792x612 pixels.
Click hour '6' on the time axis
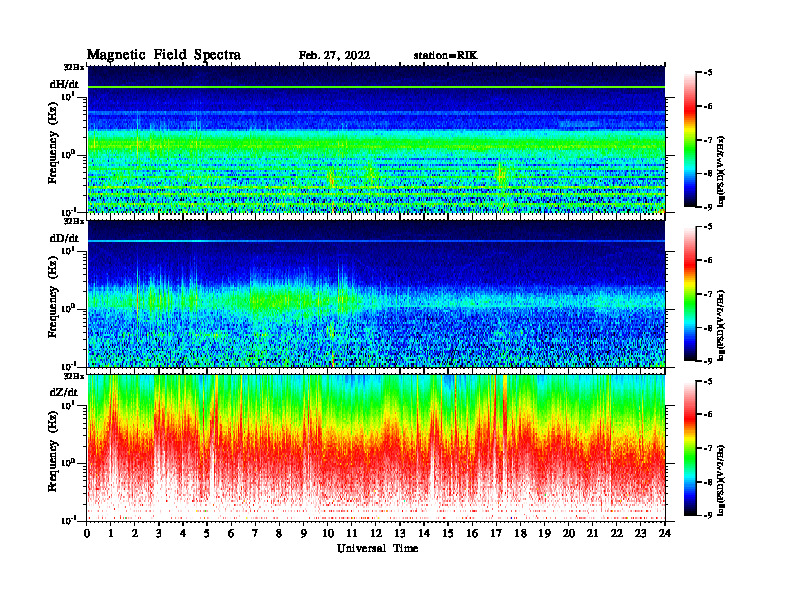(231, 533)
